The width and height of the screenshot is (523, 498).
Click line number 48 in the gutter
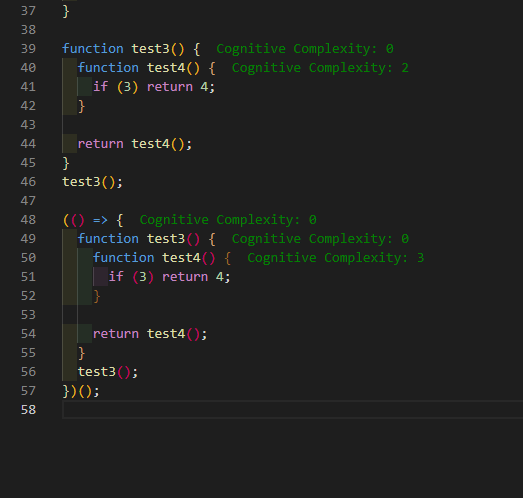28,220
